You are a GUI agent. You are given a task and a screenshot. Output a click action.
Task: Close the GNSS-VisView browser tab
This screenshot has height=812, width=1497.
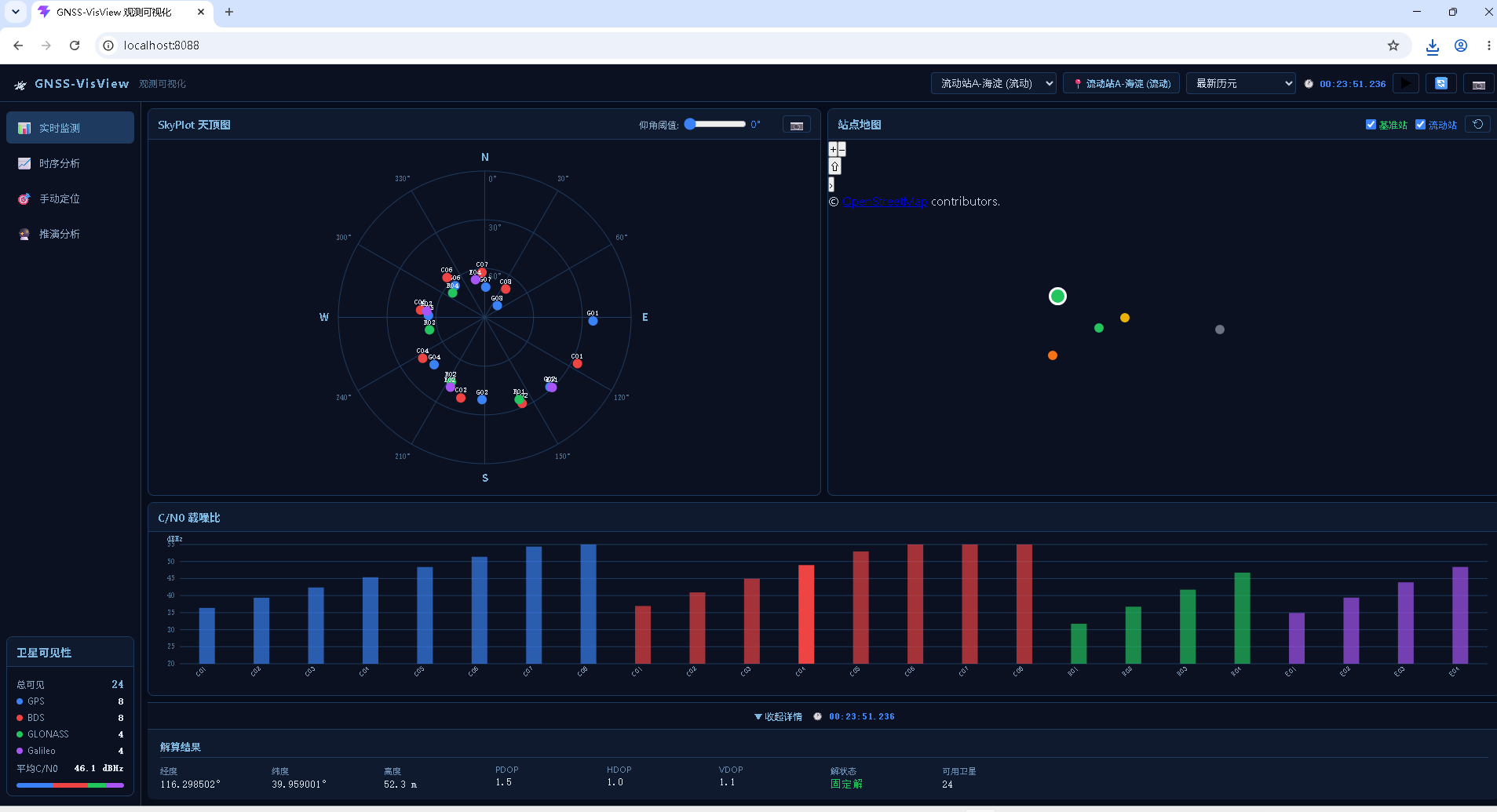[x=201, y=12]
